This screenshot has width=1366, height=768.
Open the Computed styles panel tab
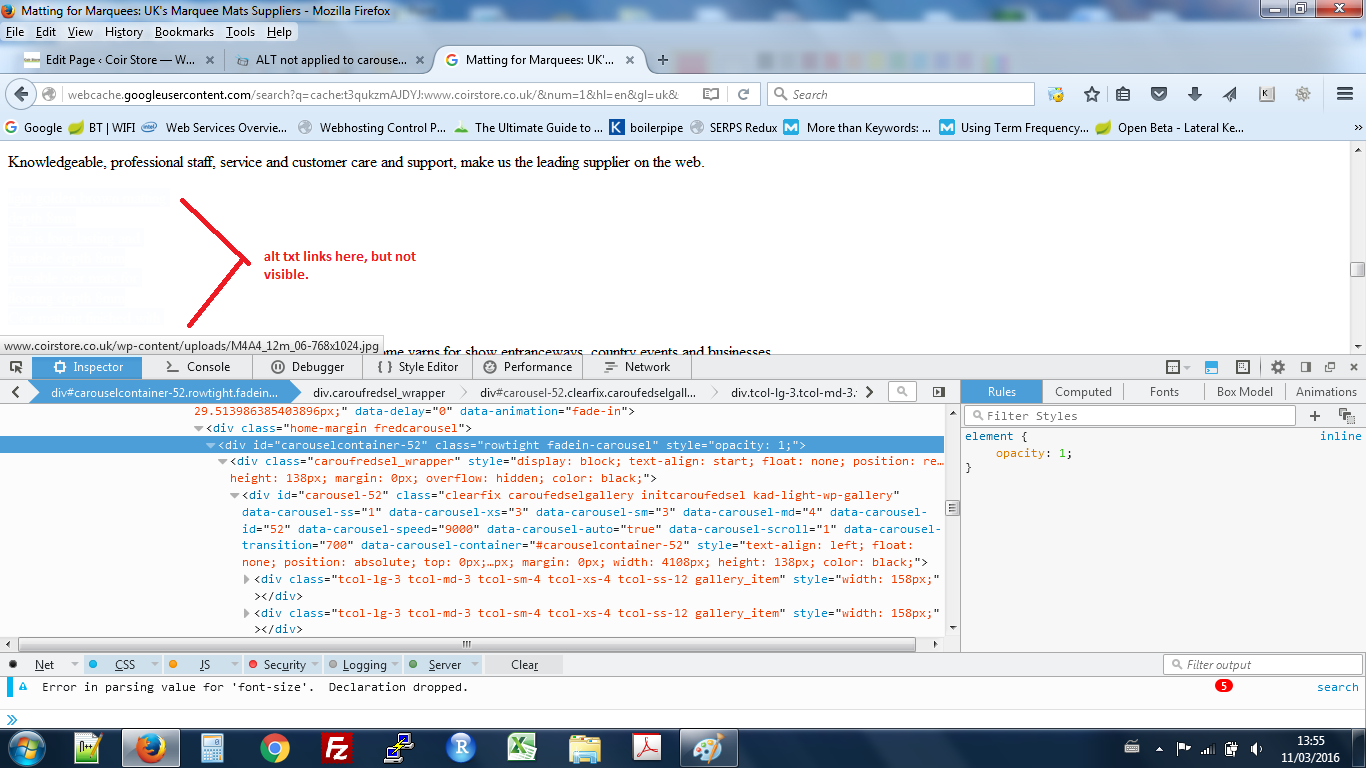pyautogui.click(x=1083, y=392)
